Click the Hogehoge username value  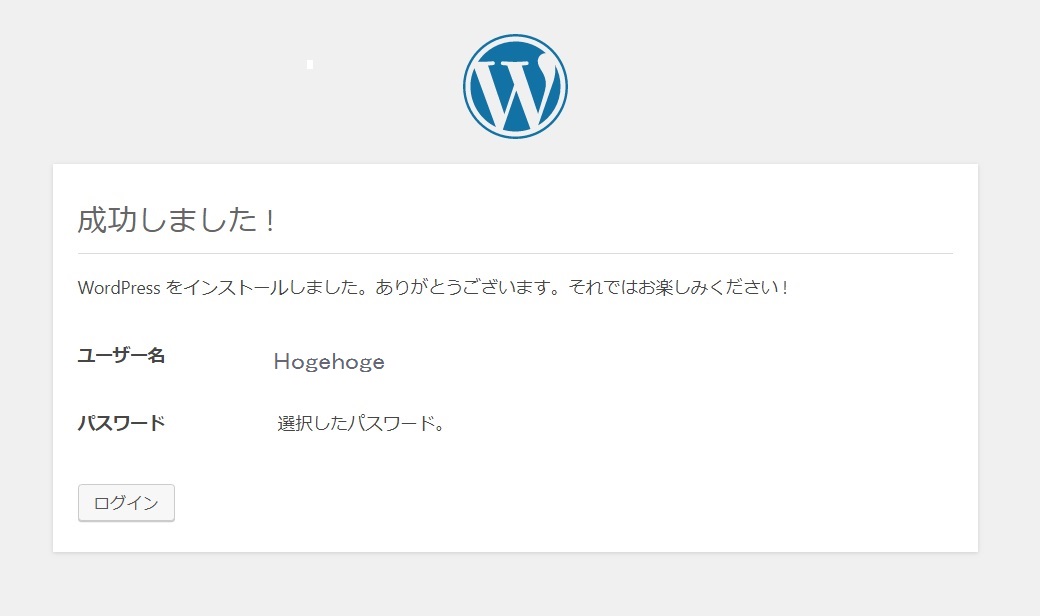tap(329, 362)
